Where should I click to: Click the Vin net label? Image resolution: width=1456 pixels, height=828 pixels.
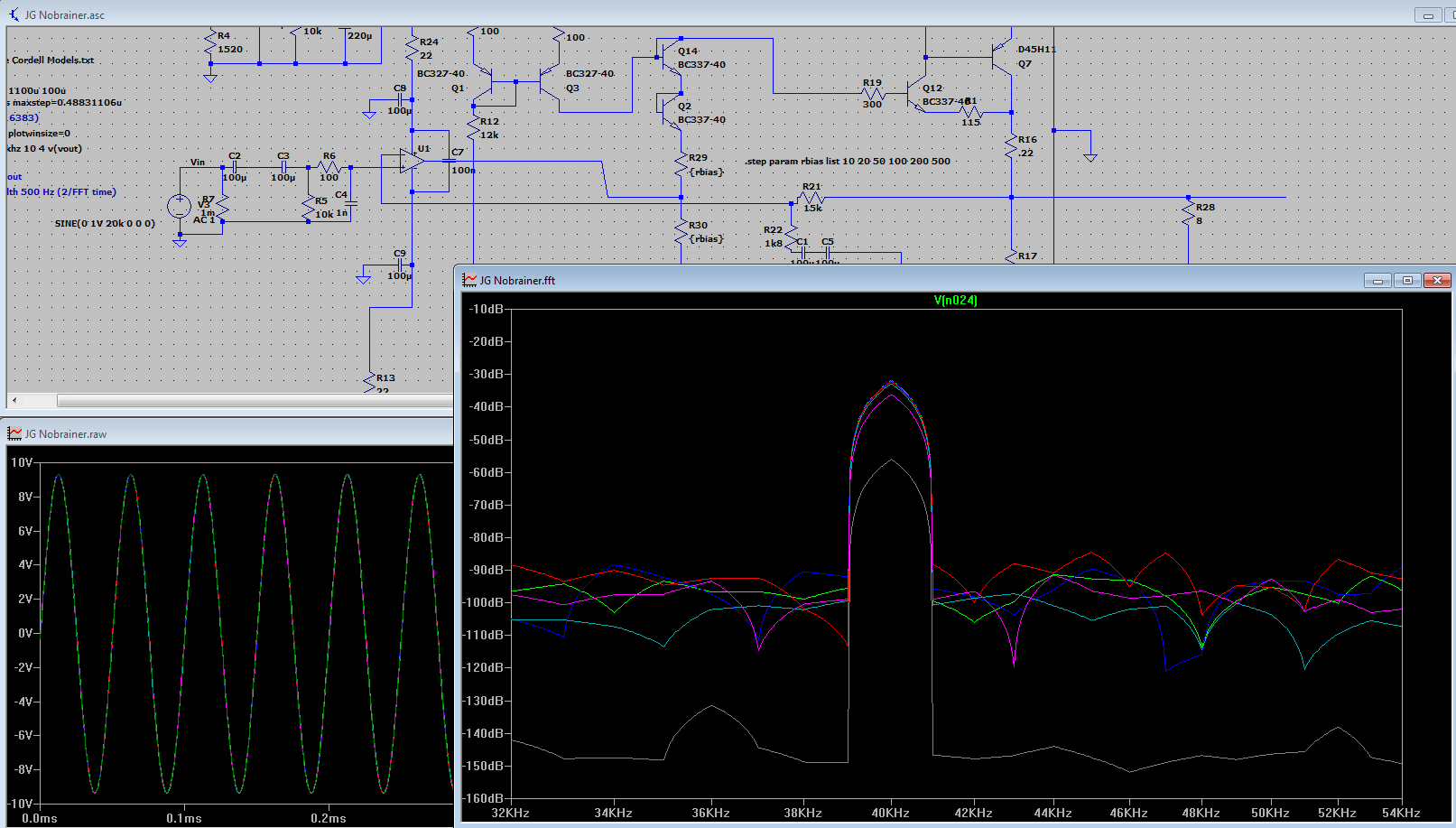point(198,163)
